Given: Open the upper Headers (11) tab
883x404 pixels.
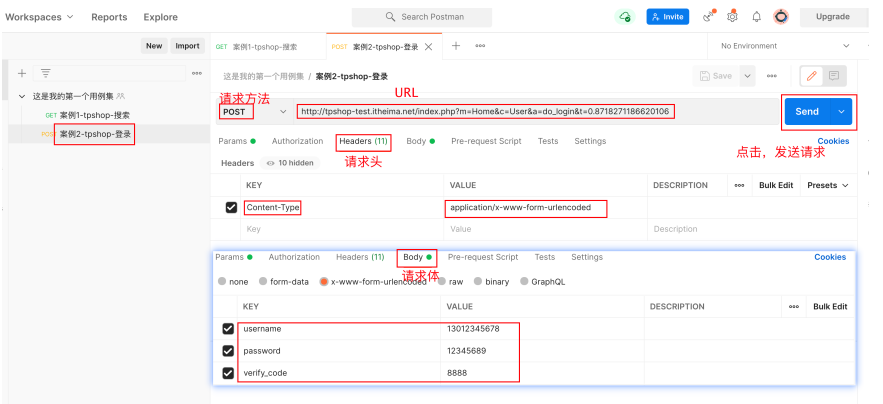Looking at the screenshot, I should [x=363, y=141].
